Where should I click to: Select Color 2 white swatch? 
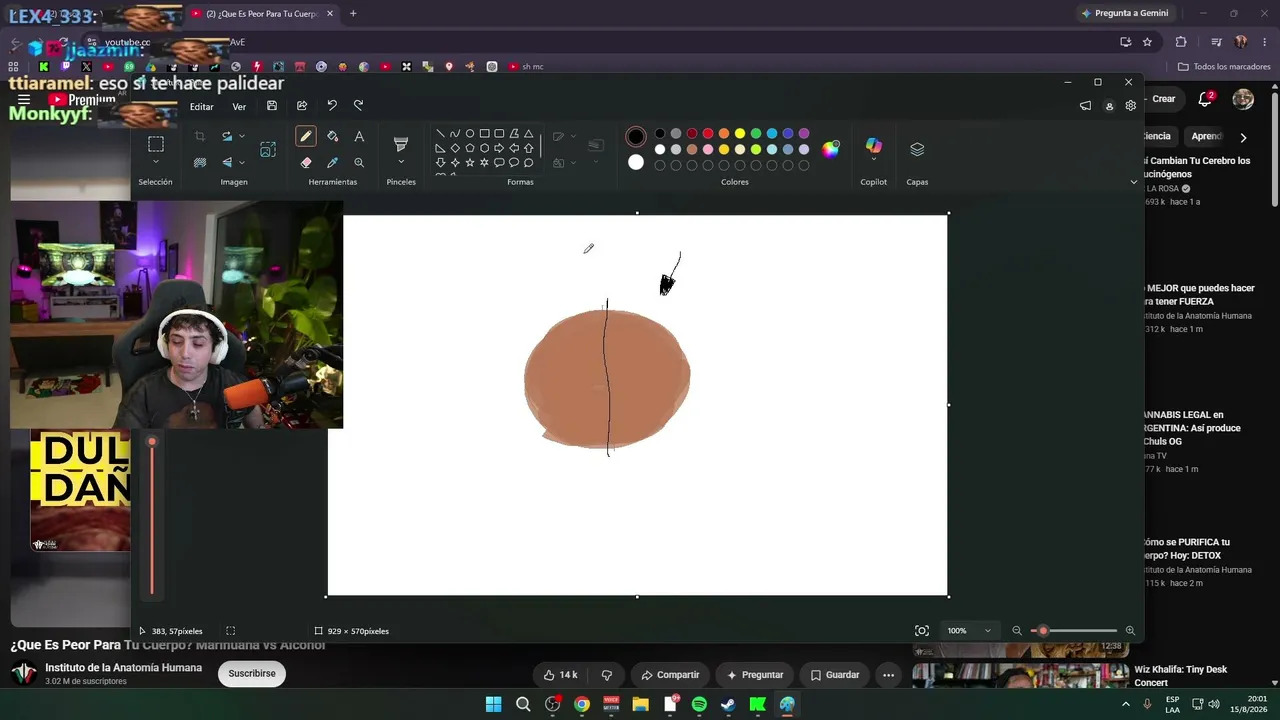[636, 162]
